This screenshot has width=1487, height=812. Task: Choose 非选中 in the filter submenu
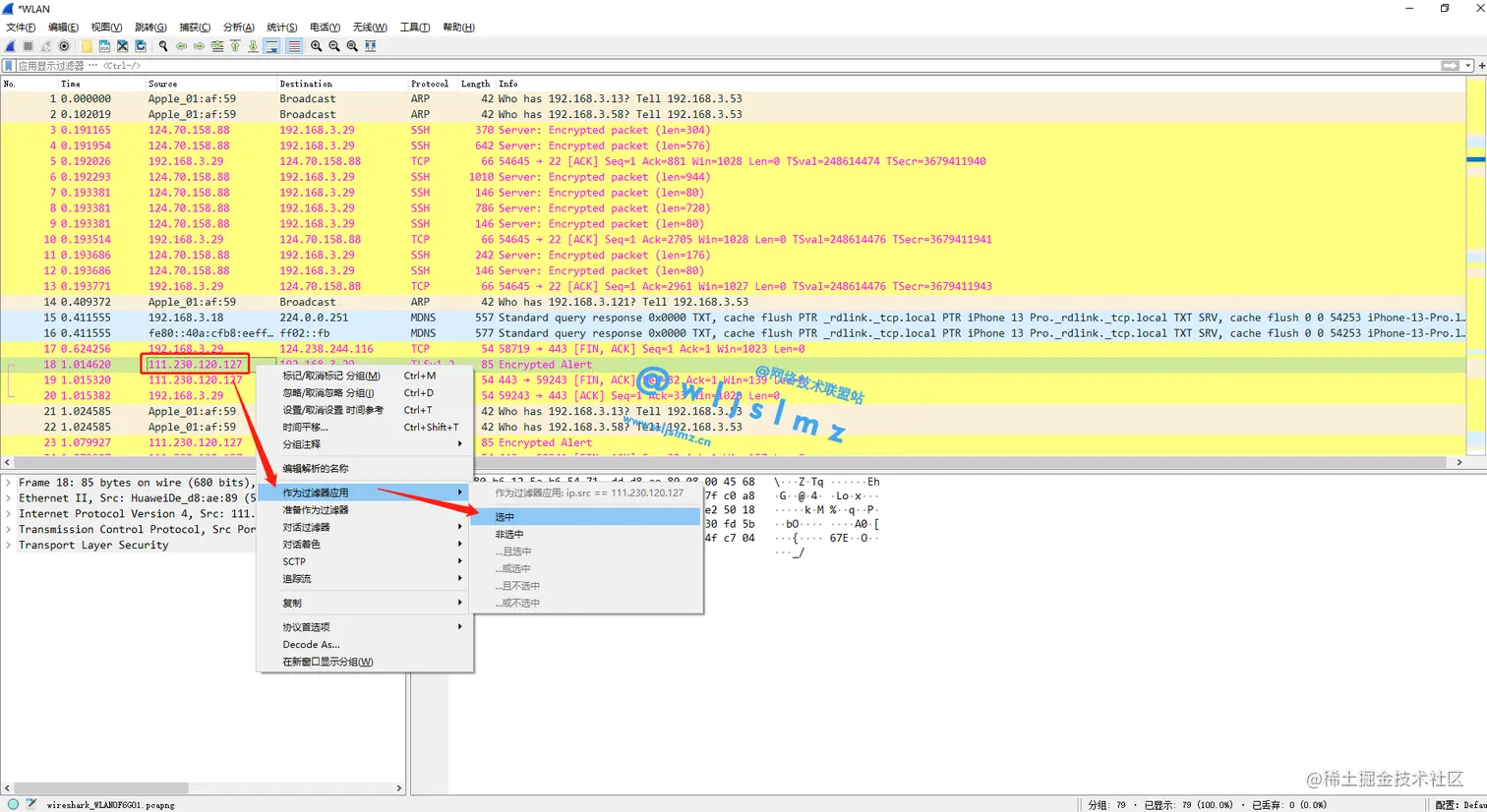tap(586, 535)
